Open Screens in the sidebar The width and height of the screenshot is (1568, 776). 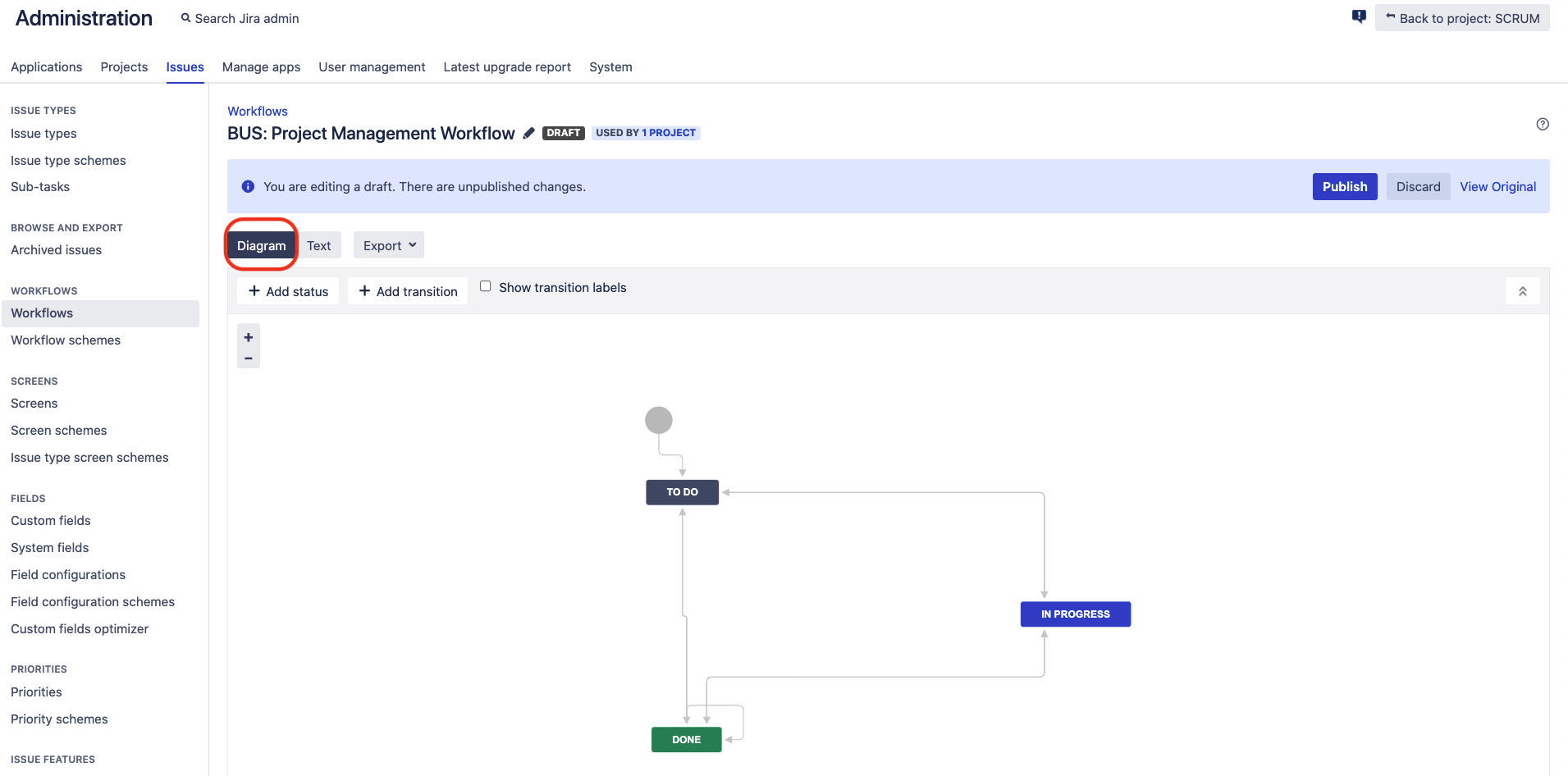pos(34,404)
